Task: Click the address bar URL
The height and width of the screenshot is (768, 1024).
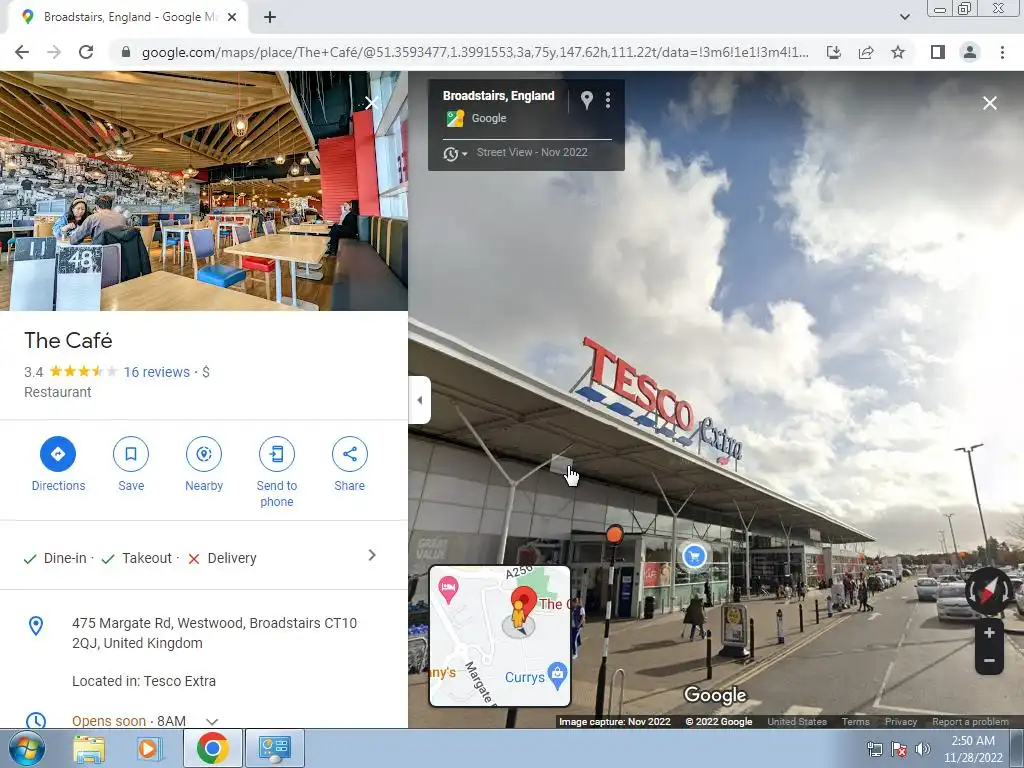Action: point(475,52)
